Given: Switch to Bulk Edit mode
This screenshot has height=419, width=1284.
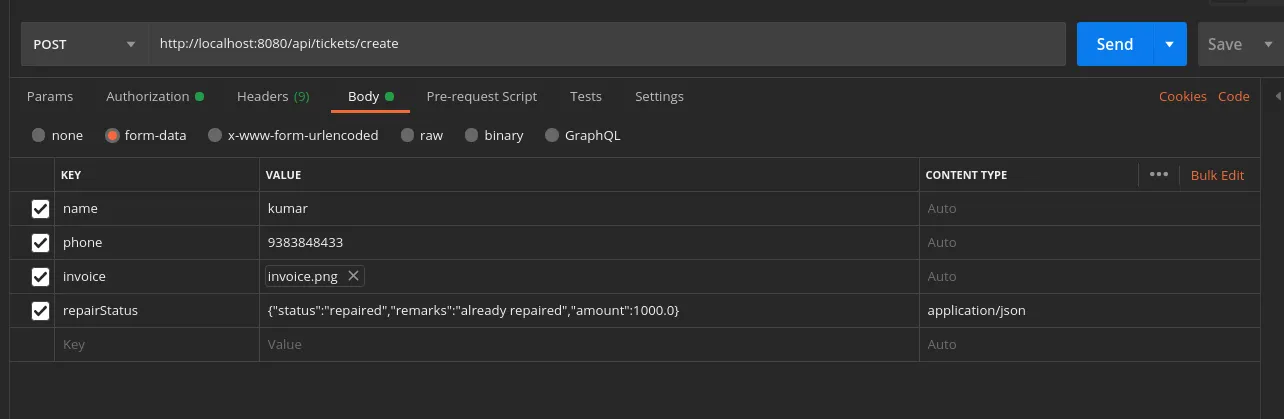Looking at the screenshot, I should pos(1217,175).
